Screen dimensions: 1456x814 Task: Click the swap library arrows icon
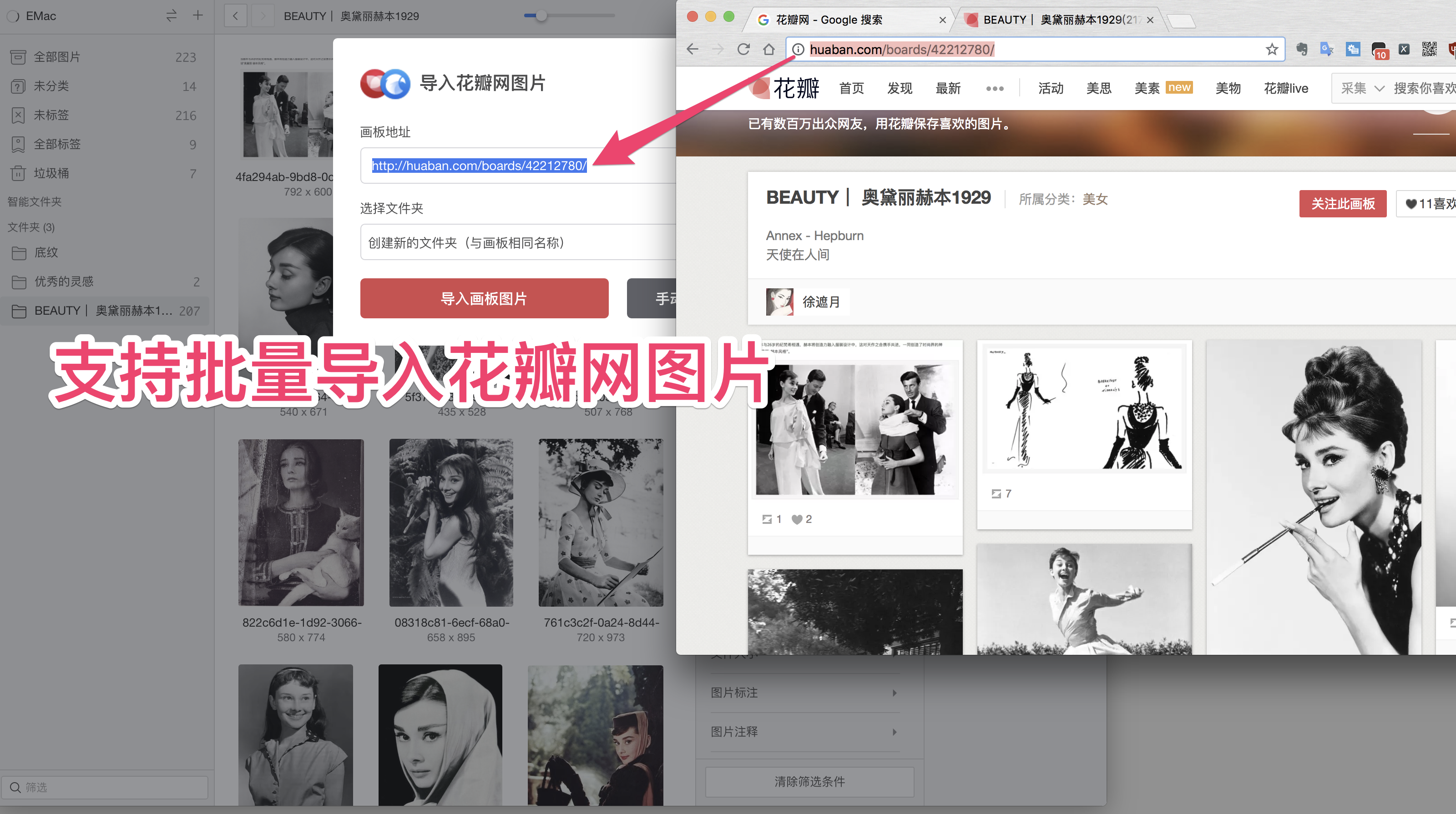171,16
